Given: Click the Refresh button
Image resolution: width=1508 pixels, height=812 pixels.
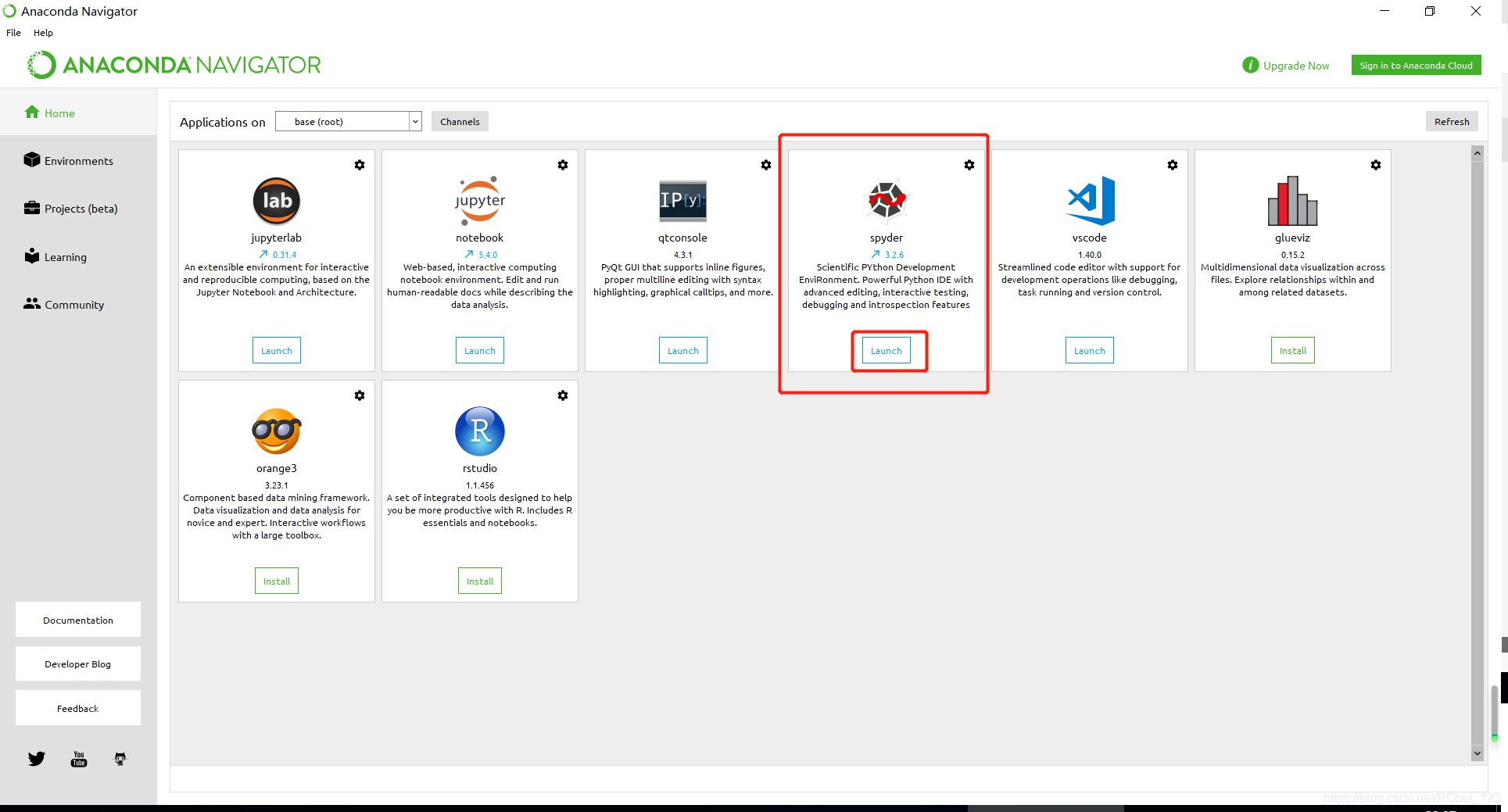Looking at the screenshot, I should tap(1452, 122).
